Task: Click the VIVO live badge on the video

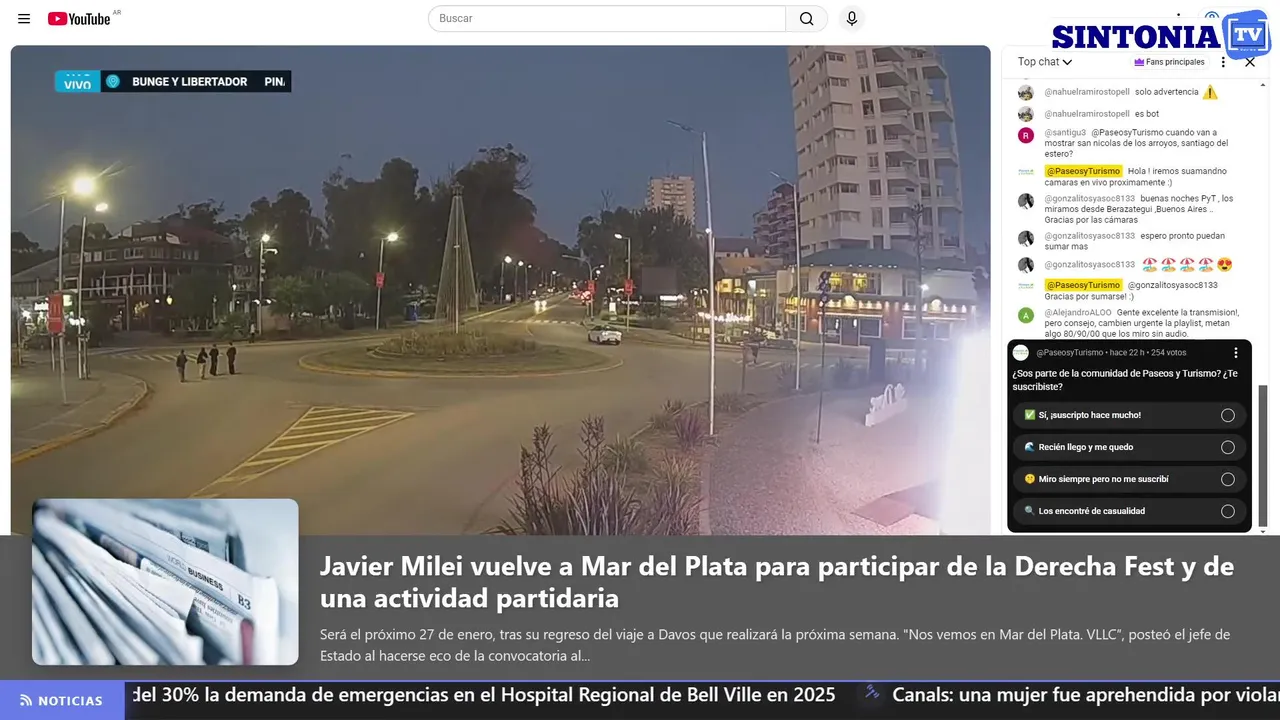Action: pos(77,82)
